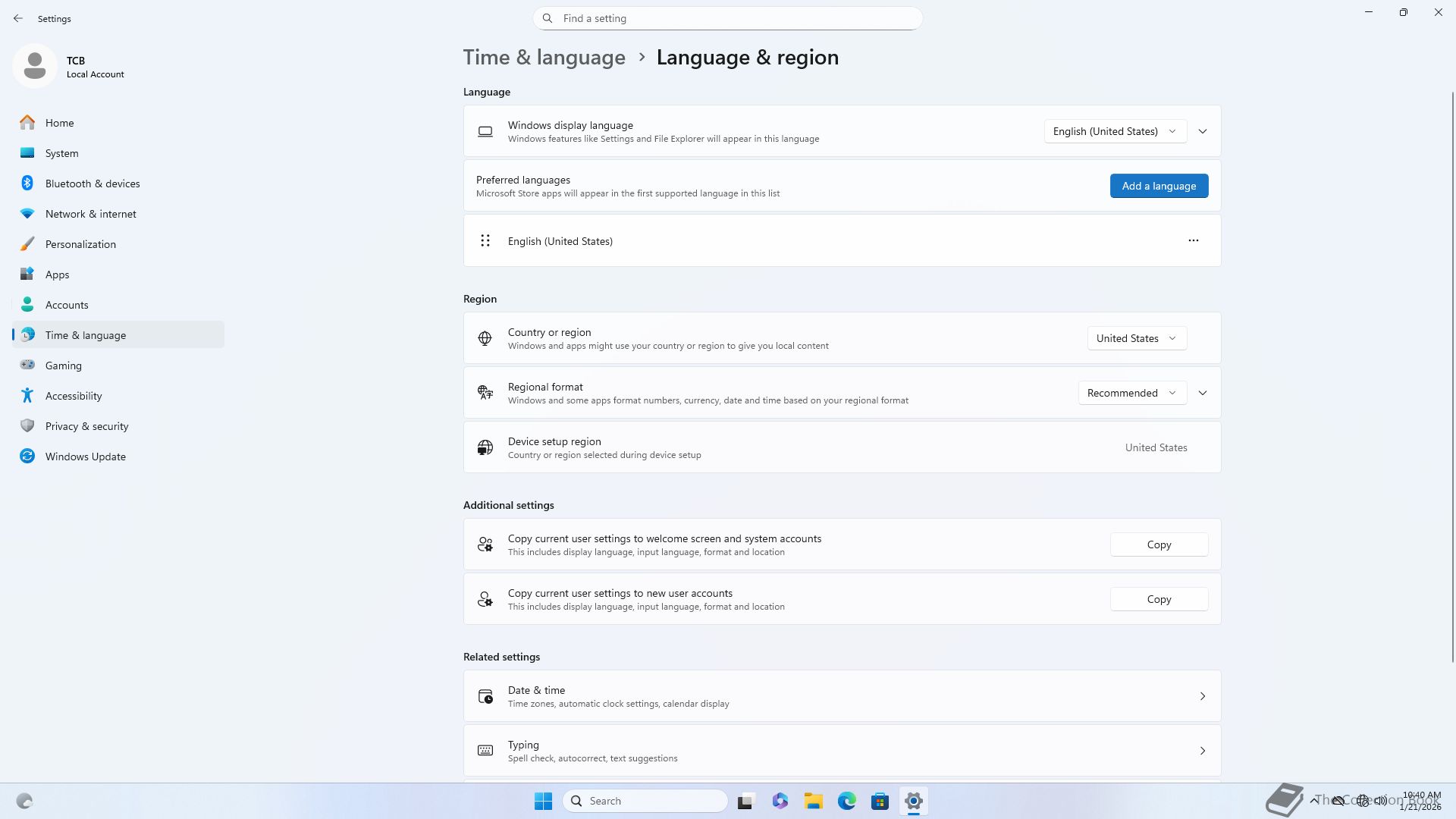Open the Windows display language dropdown
This screenshot has width=1456, height=819.
1115,131
